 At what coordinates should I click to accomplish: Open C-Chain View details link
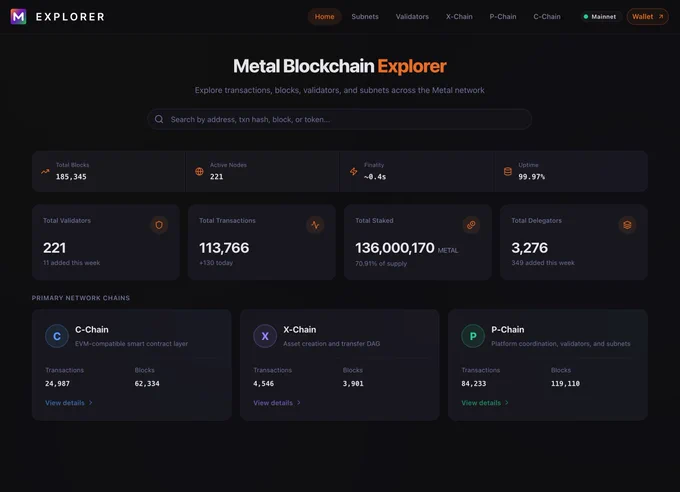pos(69,403)
